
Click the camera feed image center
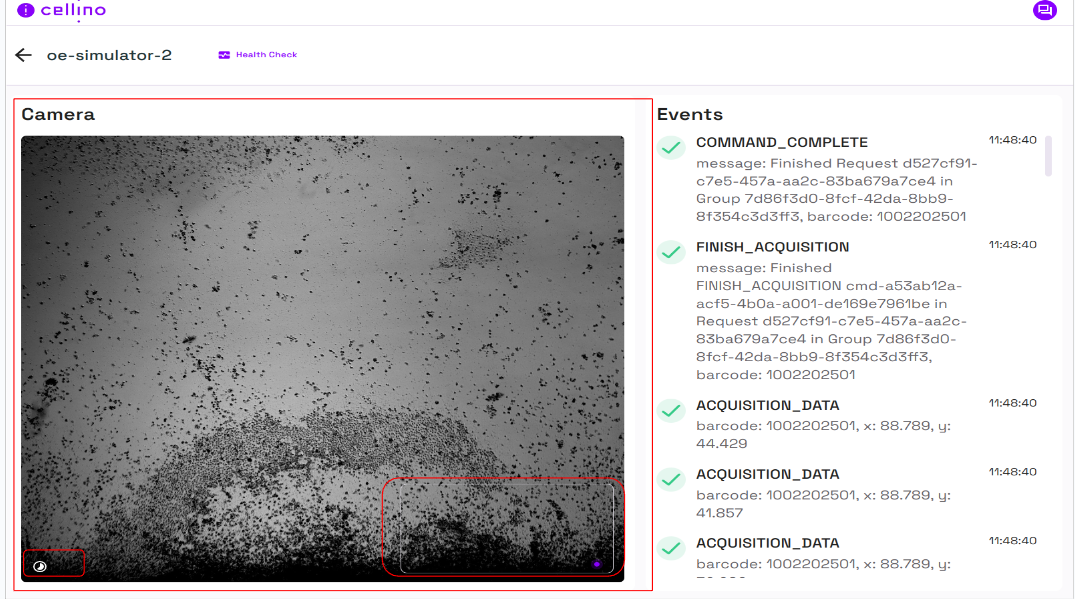(322, 358)
